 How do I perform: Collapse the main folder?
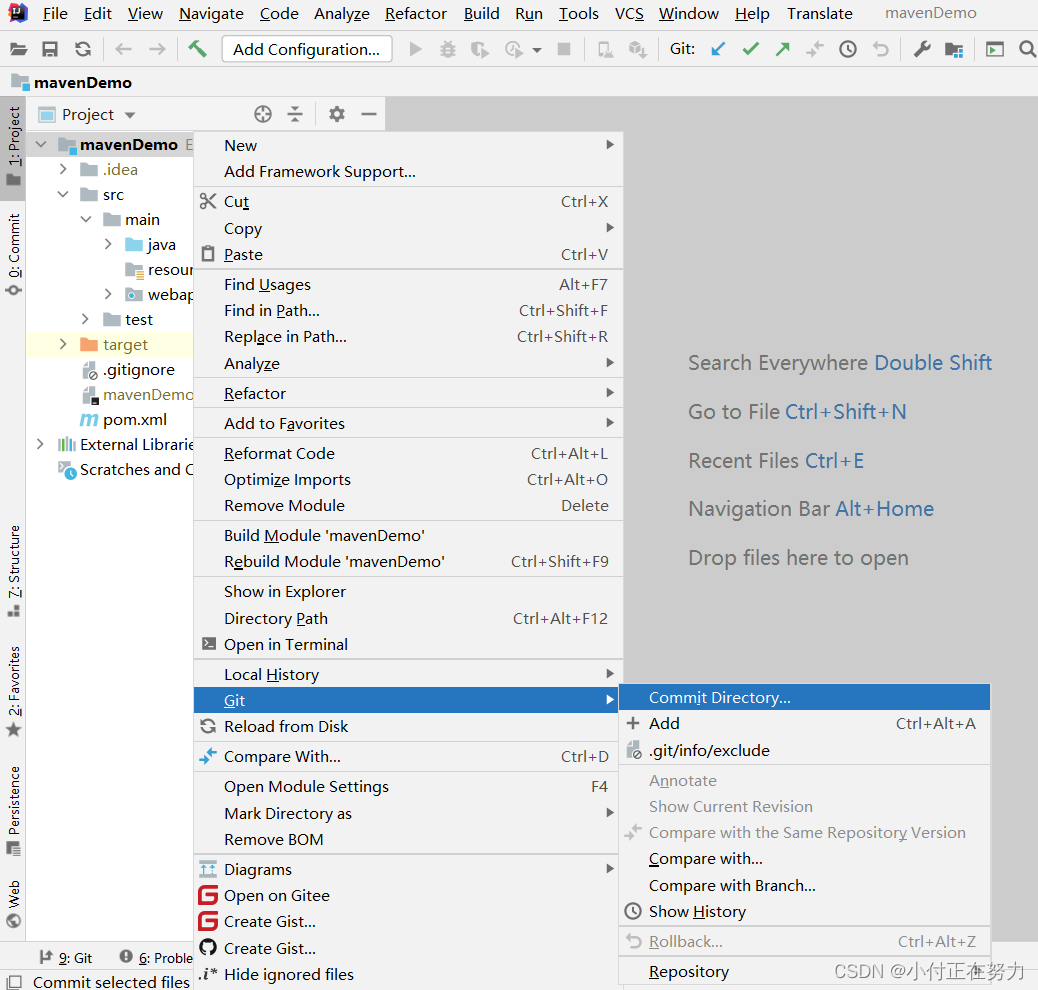point(86,219)
